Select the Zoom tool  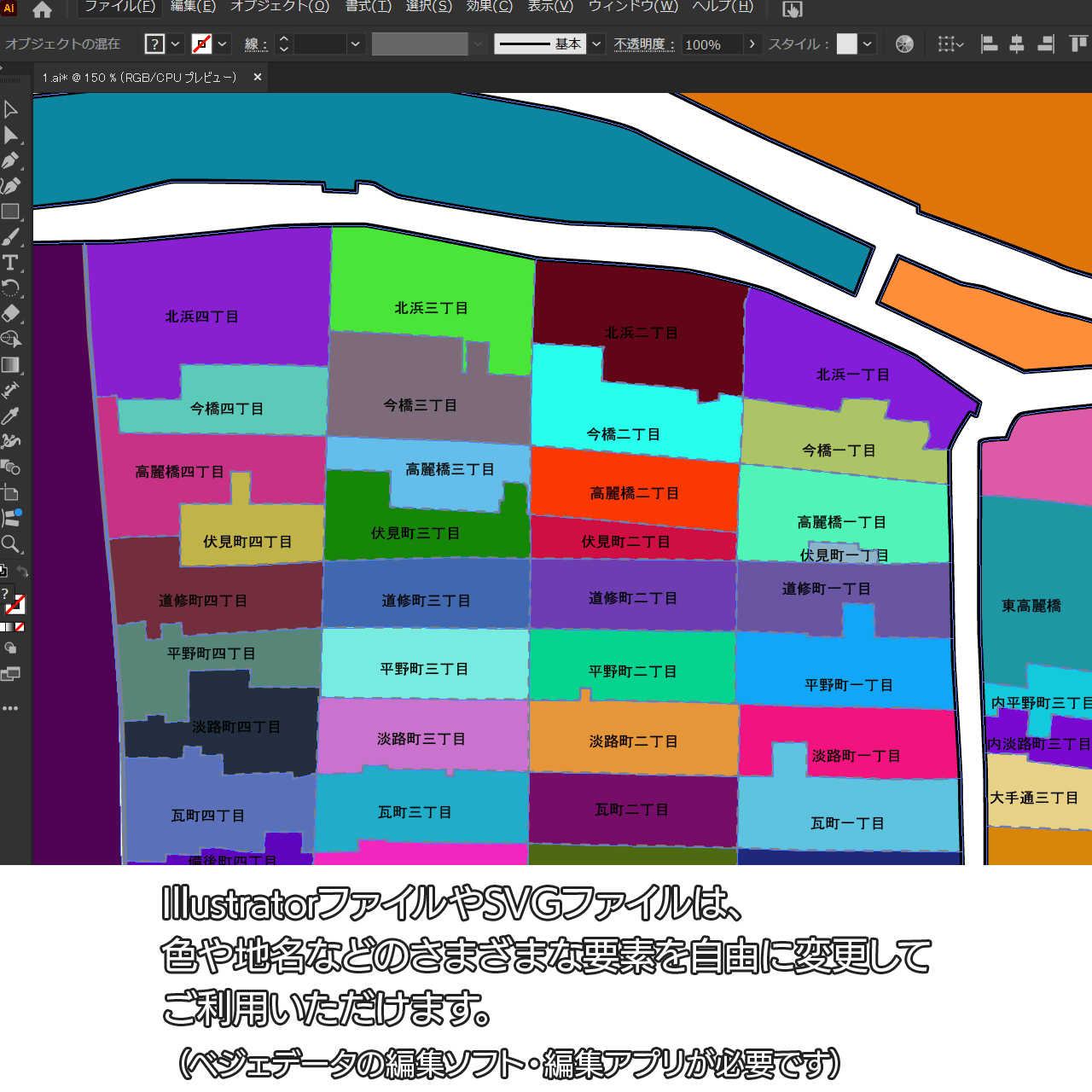pos(10,544)
